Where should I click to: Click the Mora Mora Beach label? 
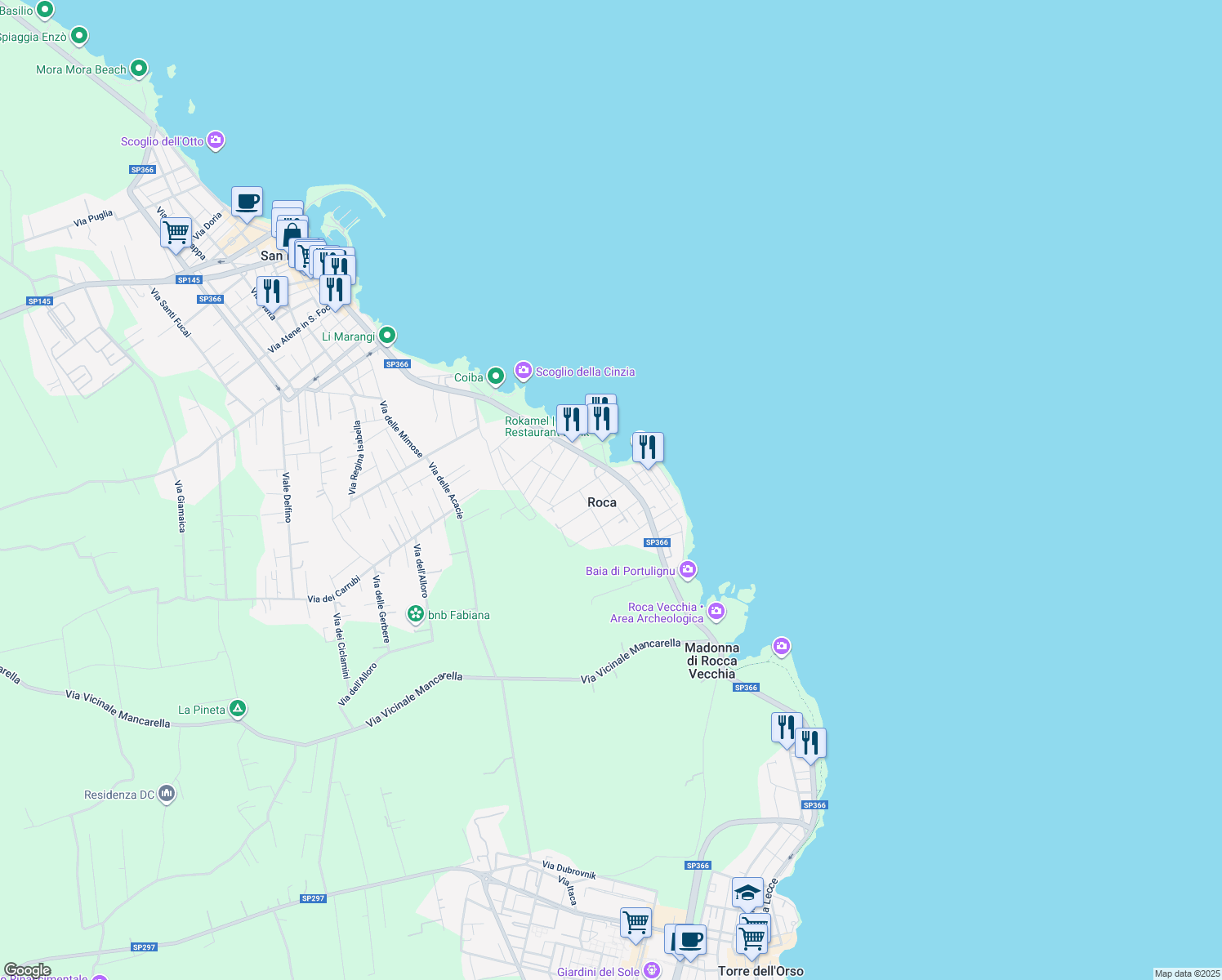pos(81,69)
